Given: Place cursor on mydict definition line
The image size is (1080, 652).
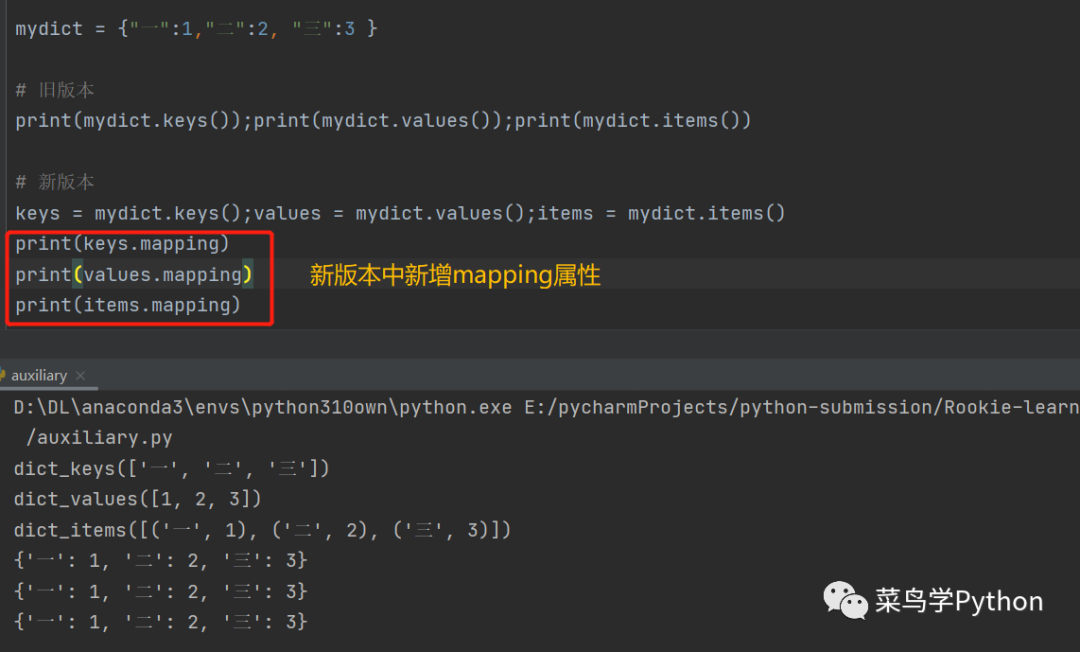Looking at the screenshot, I should pyautogui.click(x=196, y=28).
